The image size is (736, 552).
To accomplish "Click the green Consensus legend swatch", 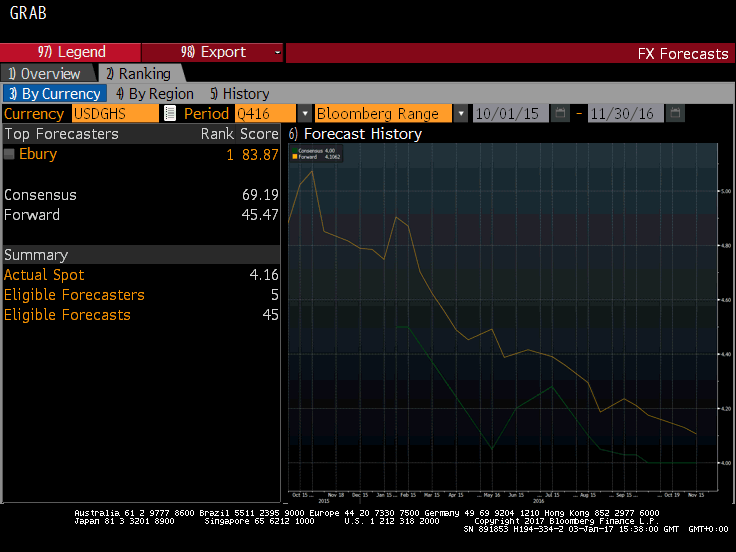I will point(295,151).
